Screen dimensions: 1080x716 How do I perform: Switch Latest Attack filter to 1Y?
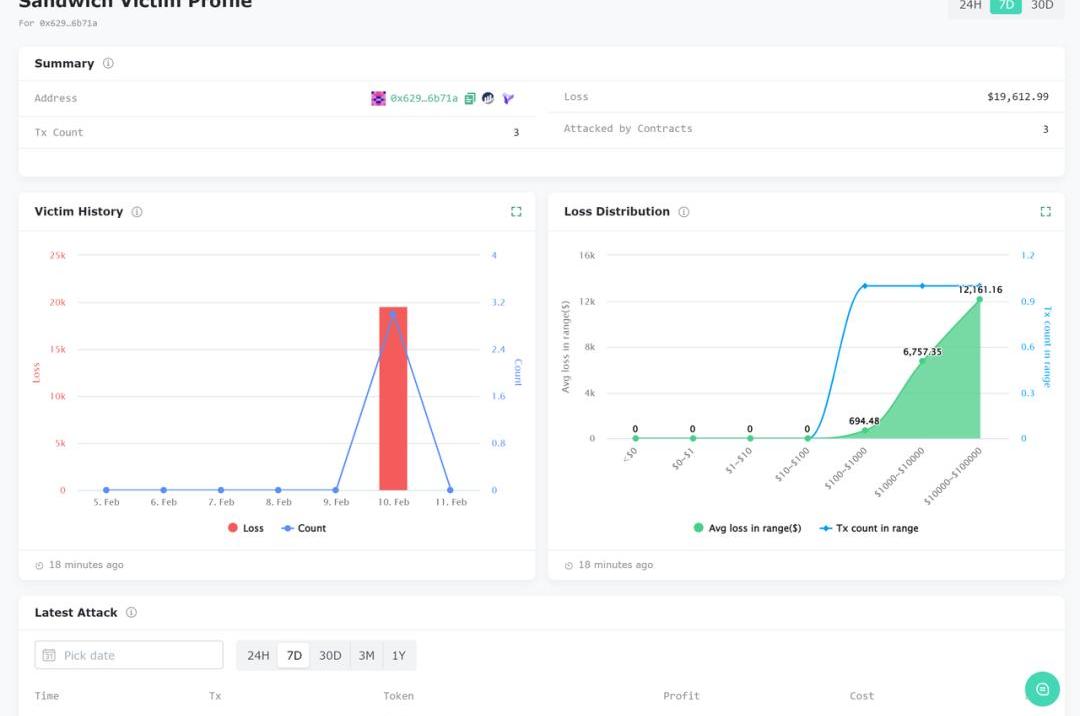398,655
